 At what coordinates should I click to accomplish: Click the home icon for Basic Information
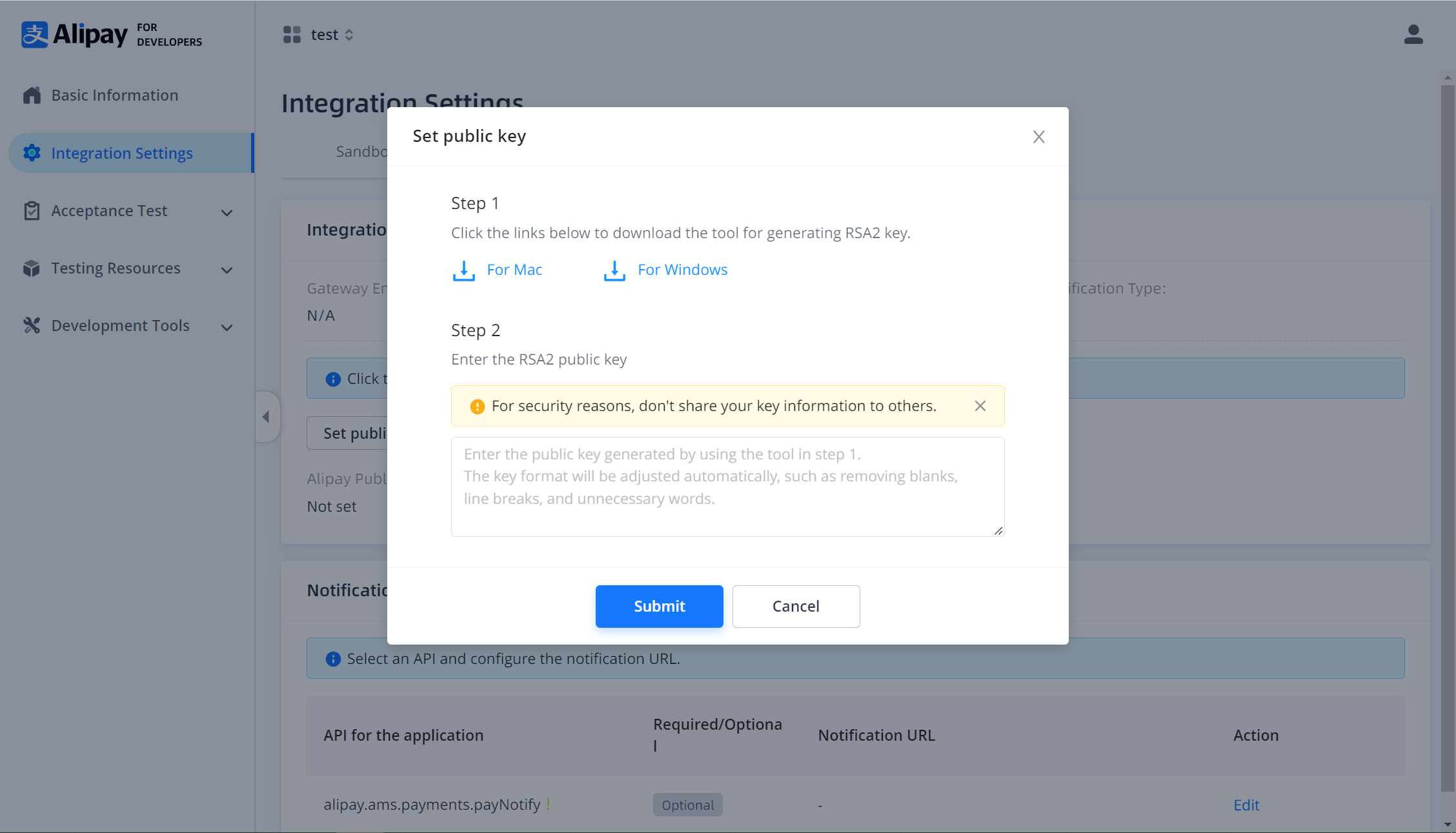tap(31, 94)
